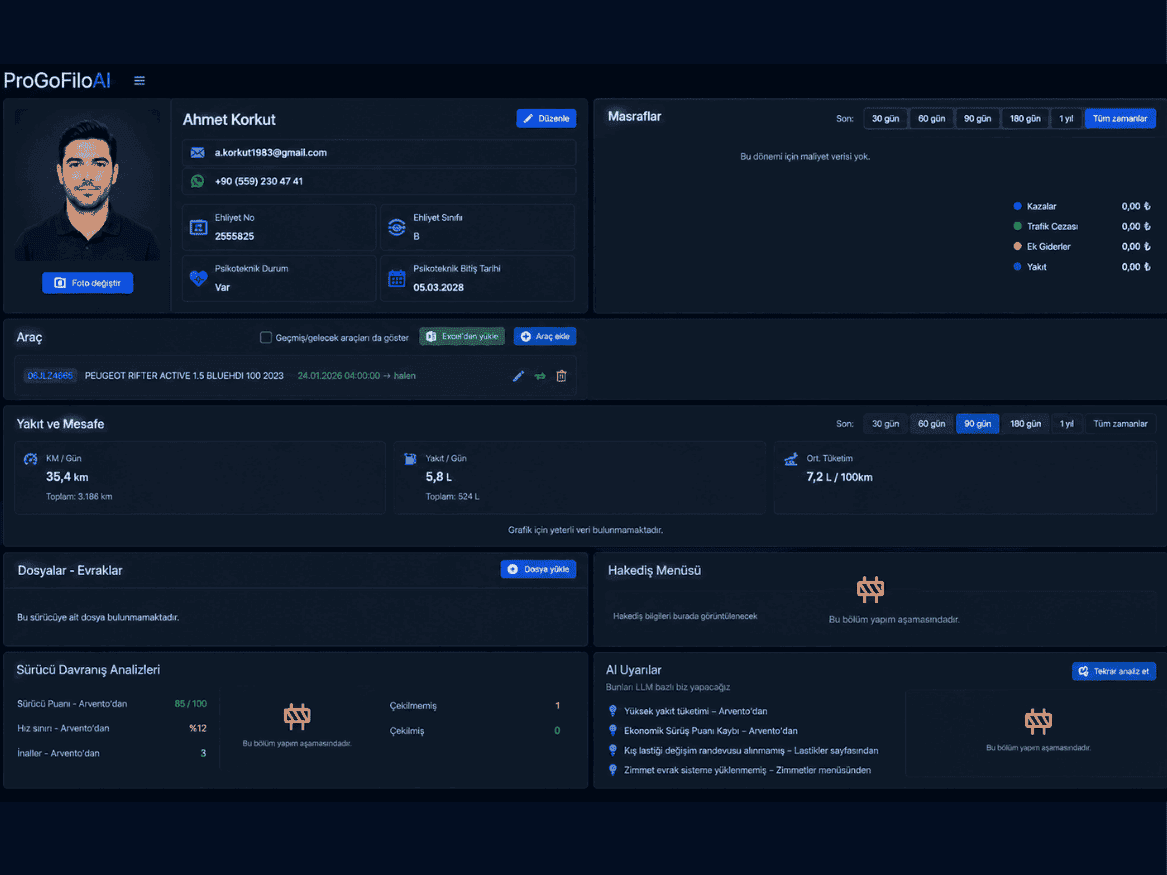Click the Düzenle button
This screenshot has width=1167, height=875.
(x=546, y=118)
